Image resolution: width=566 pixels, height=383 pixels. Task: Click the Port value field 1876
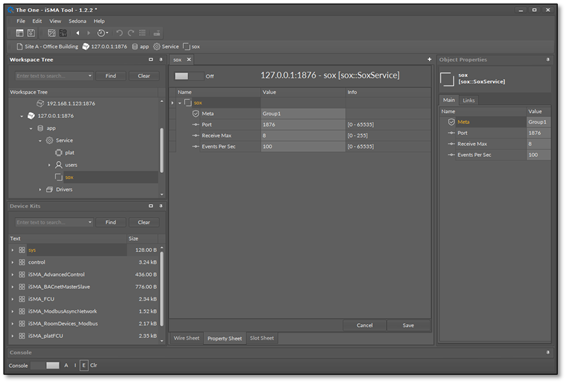point(303,125)
